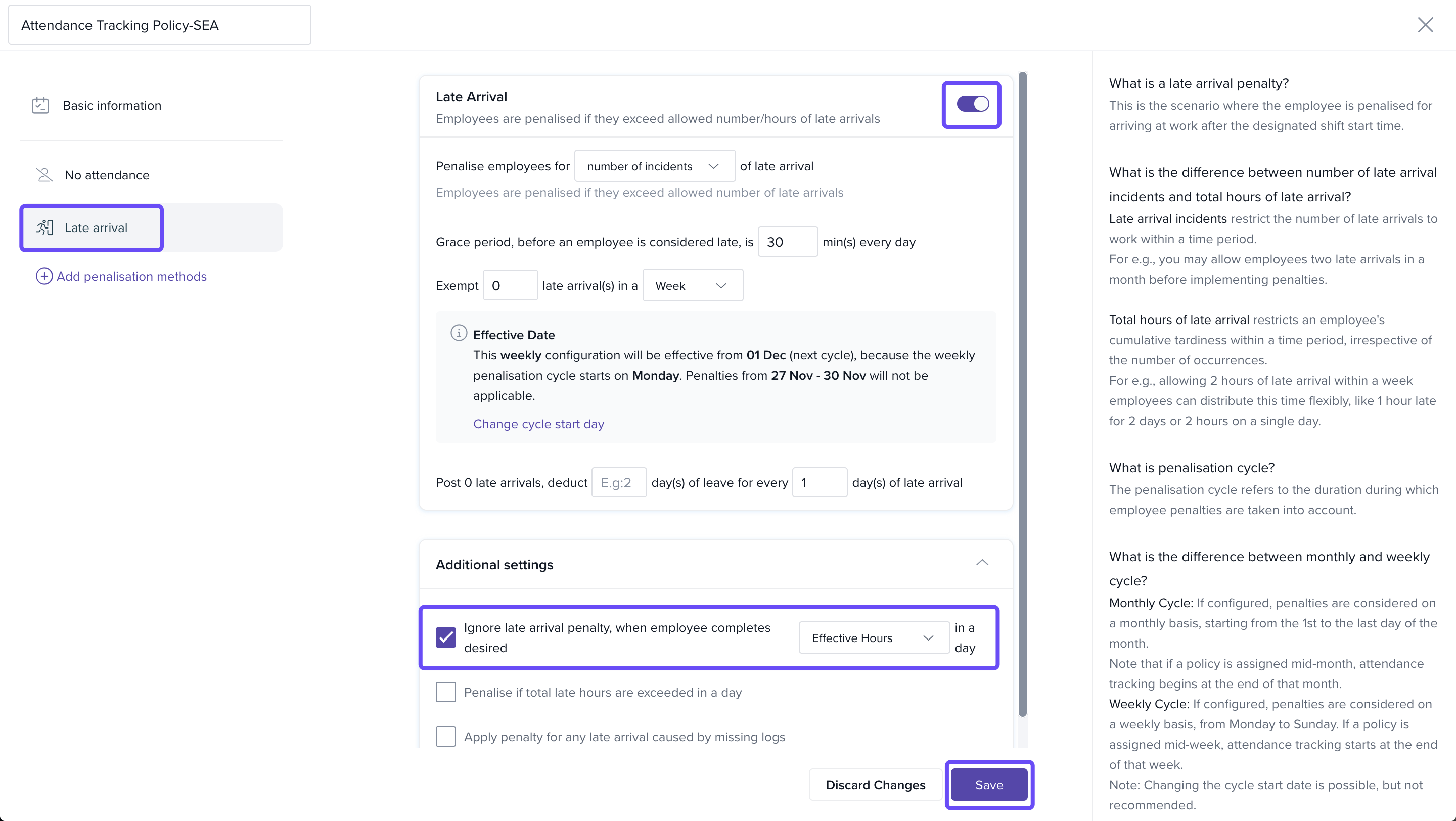Open the number of incidents dropdown
The image size is (1456, 821).
654,166
